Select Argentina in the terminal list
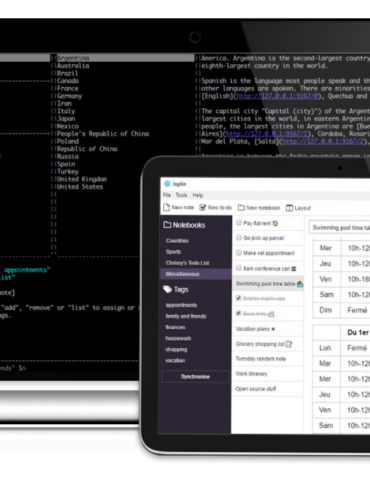 (x=73, y=58)
